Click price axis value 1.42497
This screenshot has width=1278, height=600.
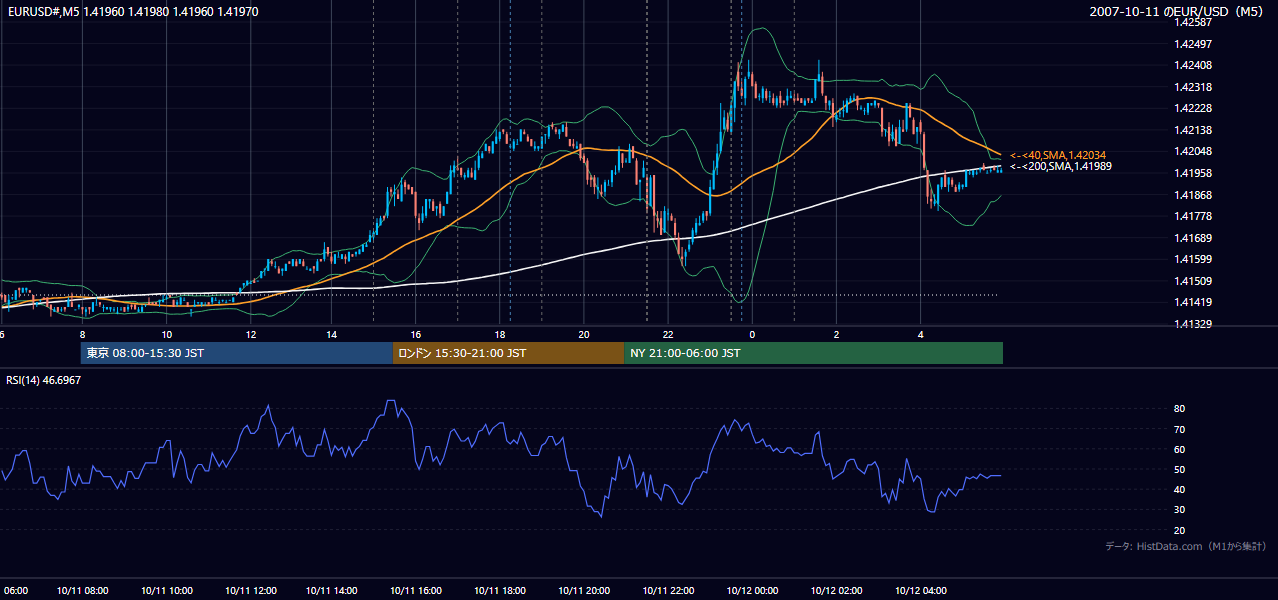pos(1193,44)
